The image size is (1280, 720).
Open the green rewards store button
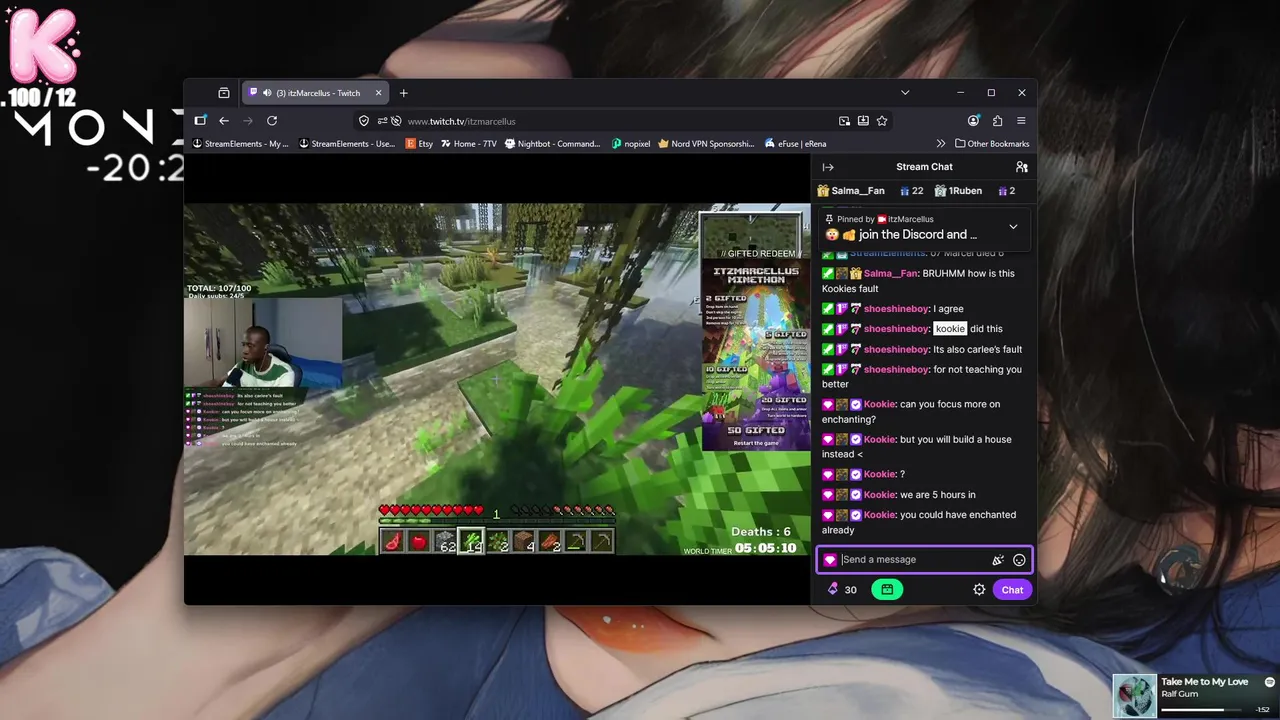[x=887, y=590]
